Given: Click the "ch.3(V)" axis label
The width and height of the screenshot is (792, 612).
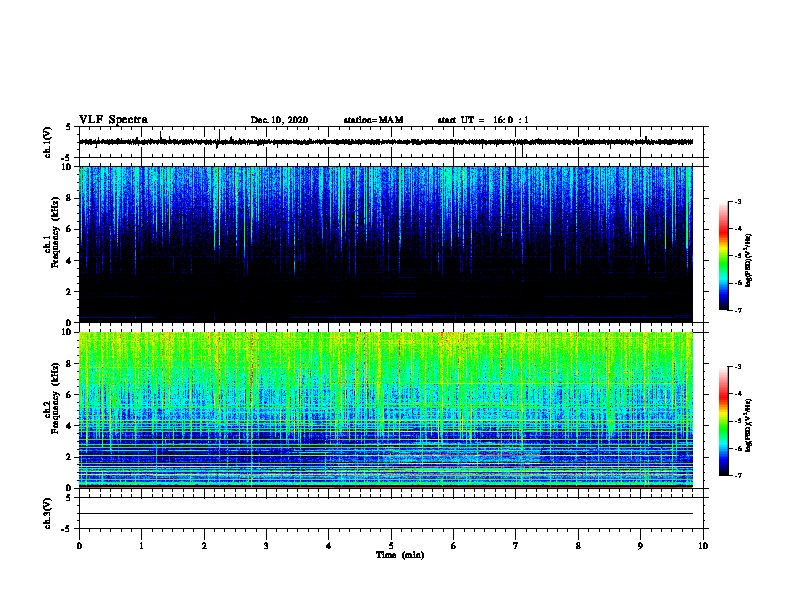Looking at the screenshot, I should coord(47,513).
